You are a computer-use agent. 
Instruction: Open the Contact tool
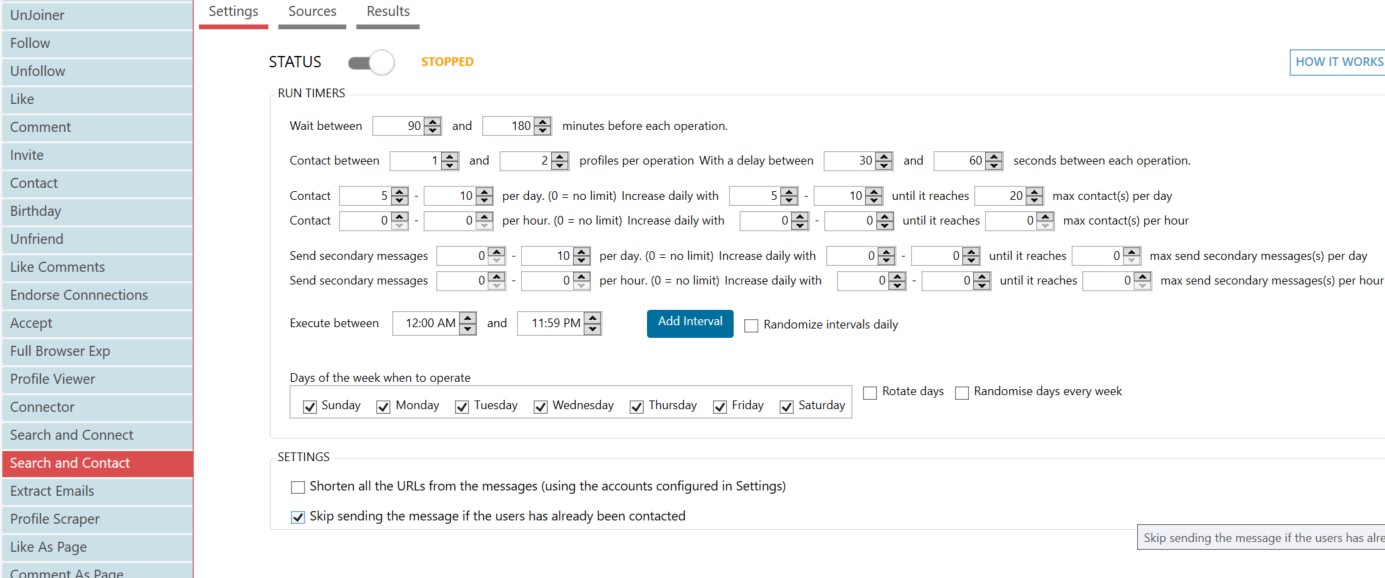96,183
